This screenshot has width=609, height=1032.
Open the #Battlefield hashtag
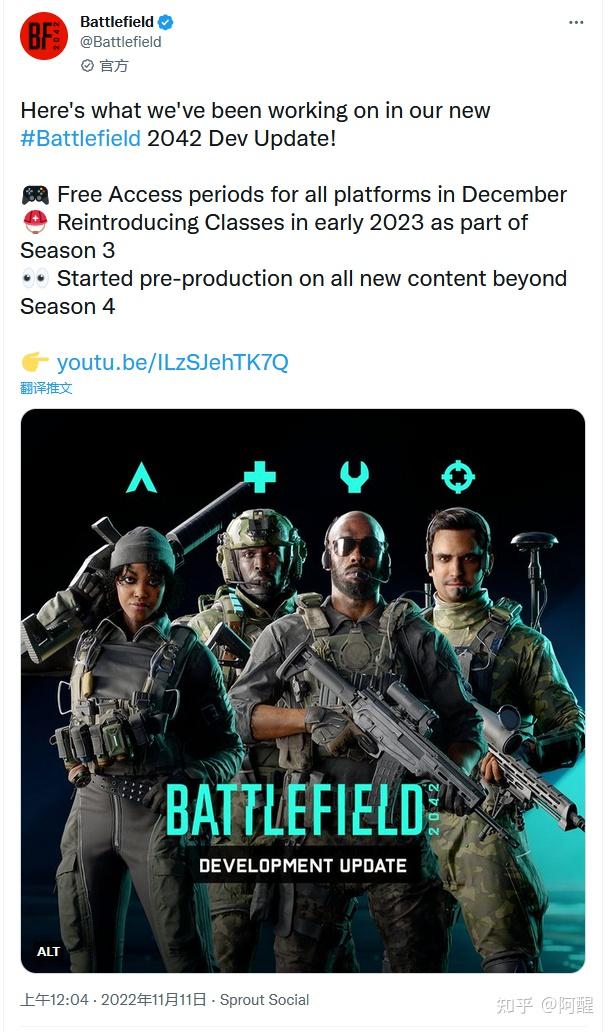[x=80, y=138]
